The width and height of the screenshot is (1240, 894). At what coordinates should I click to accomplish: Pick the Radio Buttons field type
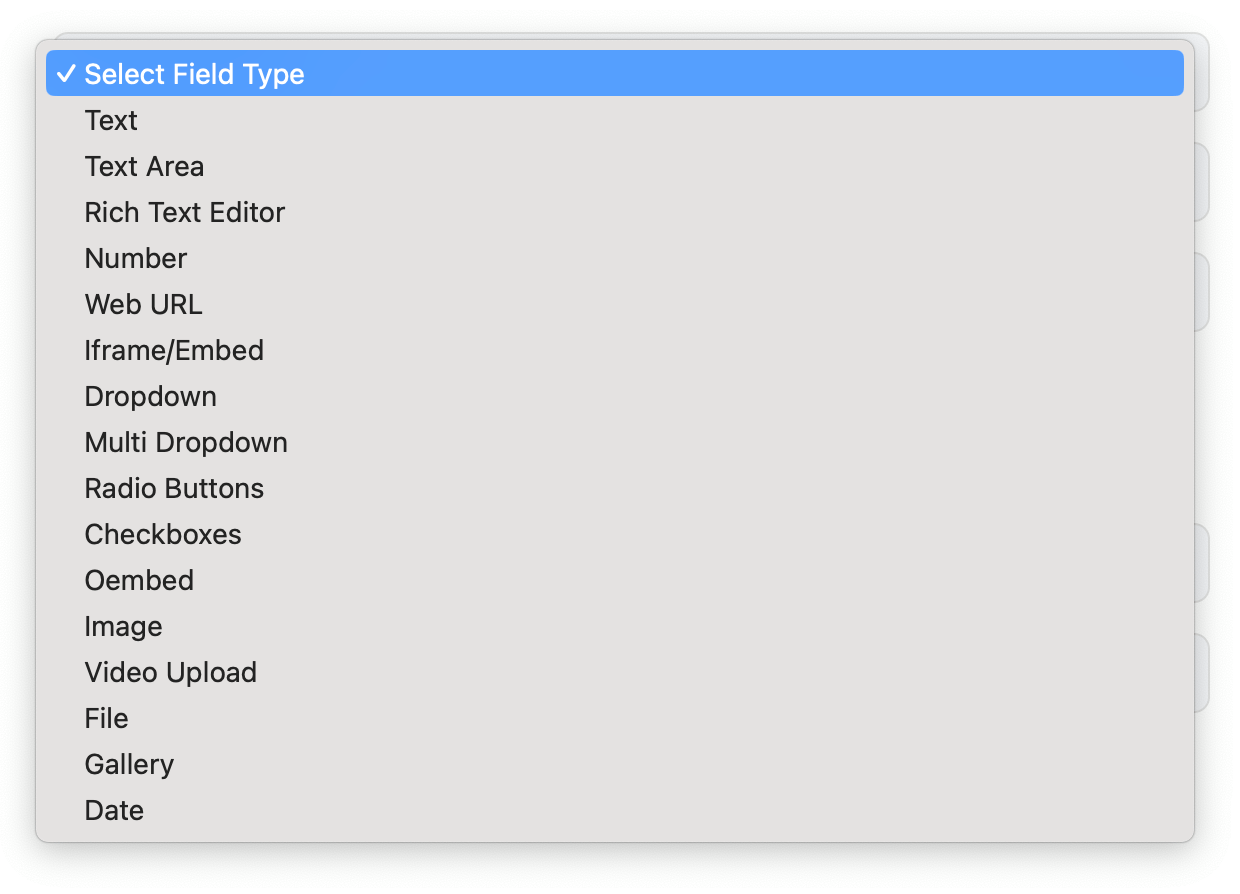click(174, 488)
